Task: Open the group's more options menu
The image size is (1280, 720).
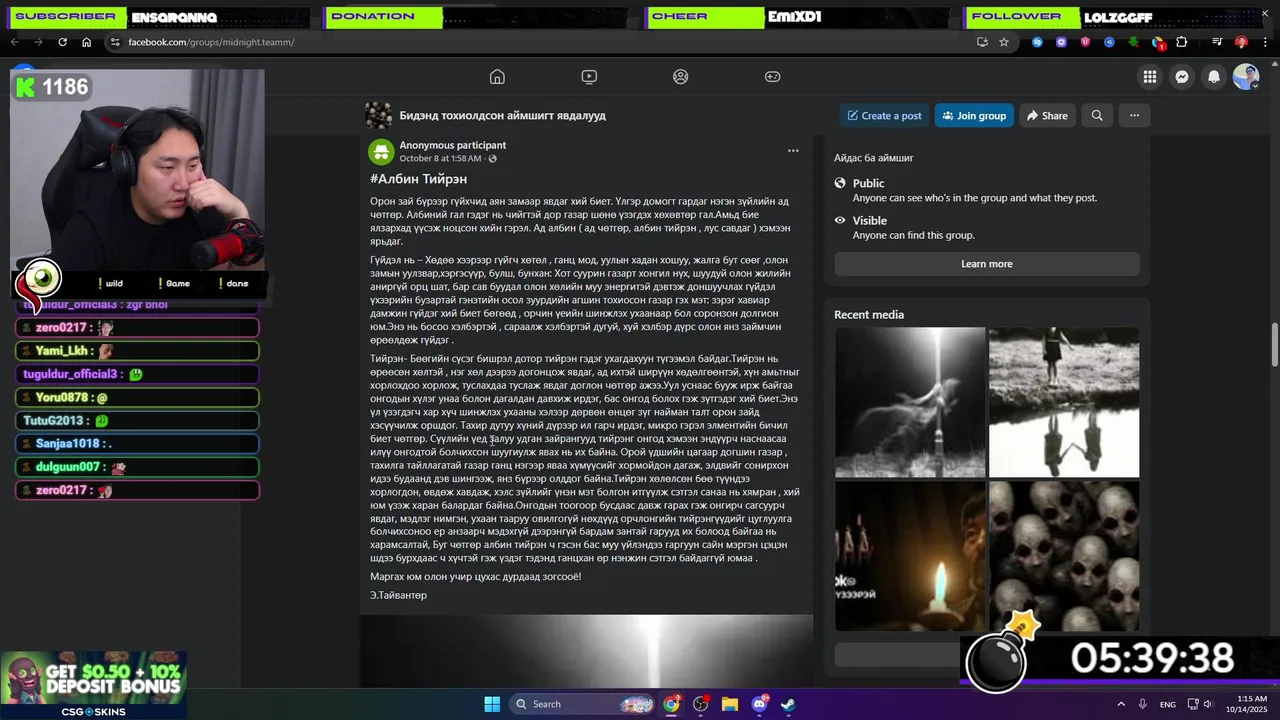Action: 1134,116
